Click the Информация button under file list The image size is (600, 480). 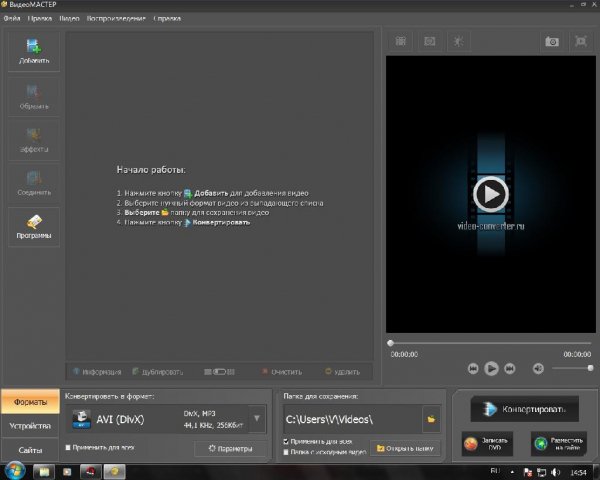[x=97, y=372]
